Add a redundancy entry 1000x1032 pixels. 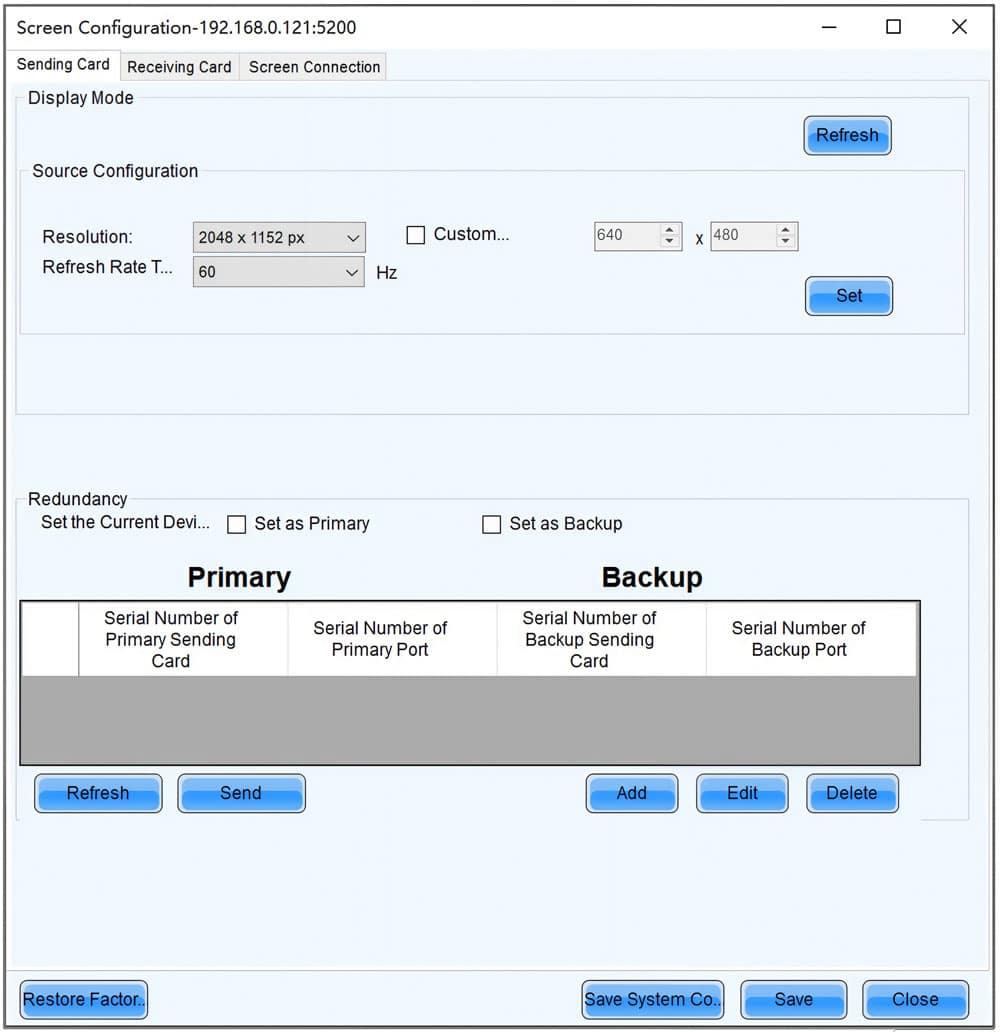pos(631,793)
